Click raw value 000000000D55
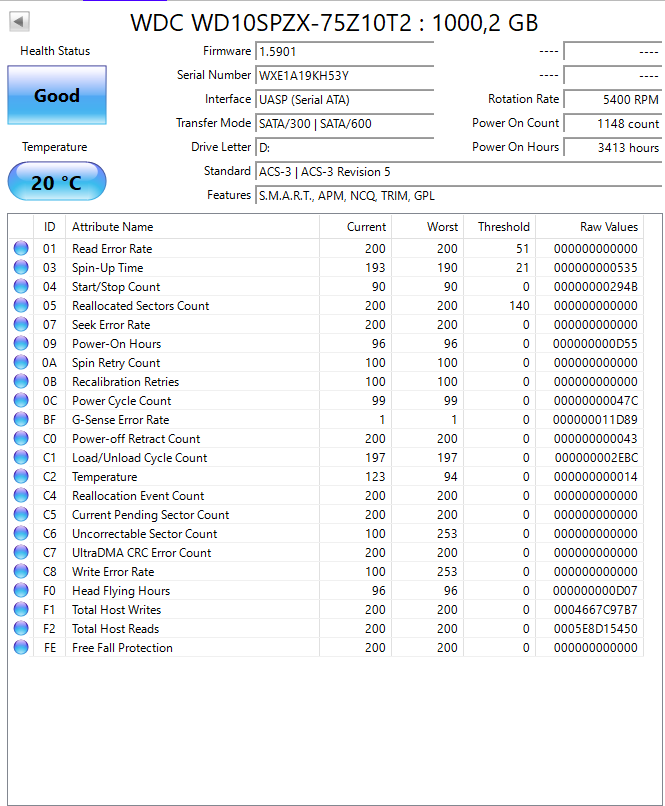665x806 pixels. (595, 344)
